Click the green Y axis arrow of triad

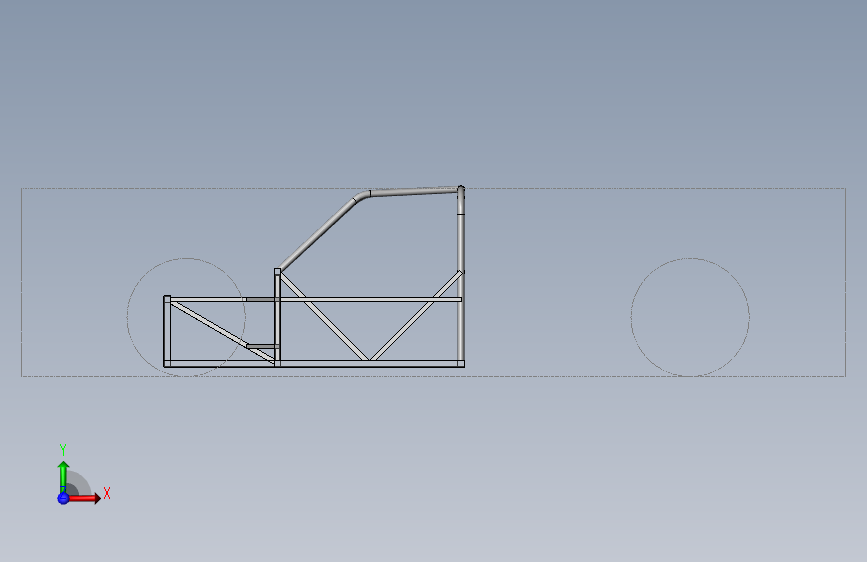tap(63, 477)
